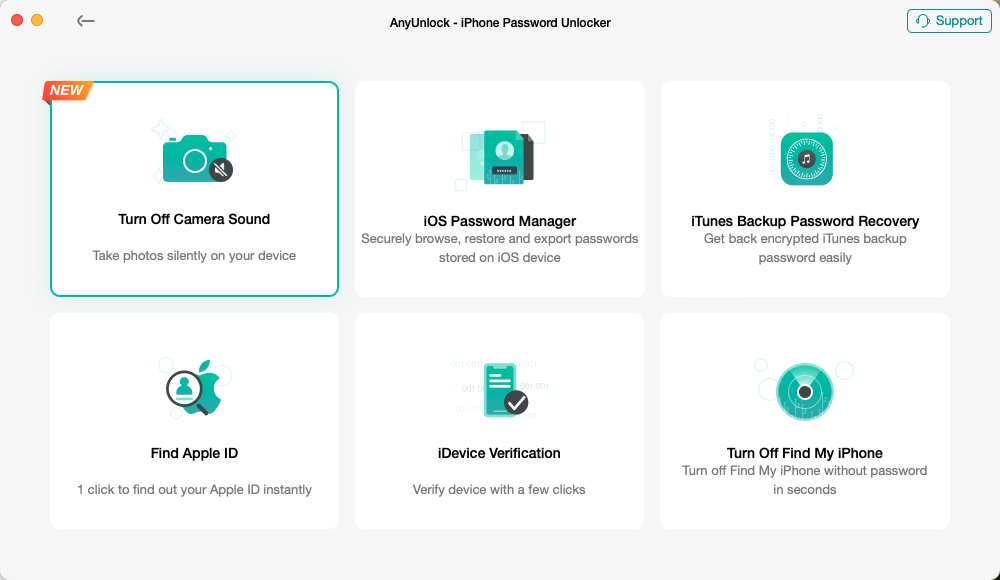Select Turn Off Find My iPhone title

(805, 453)
